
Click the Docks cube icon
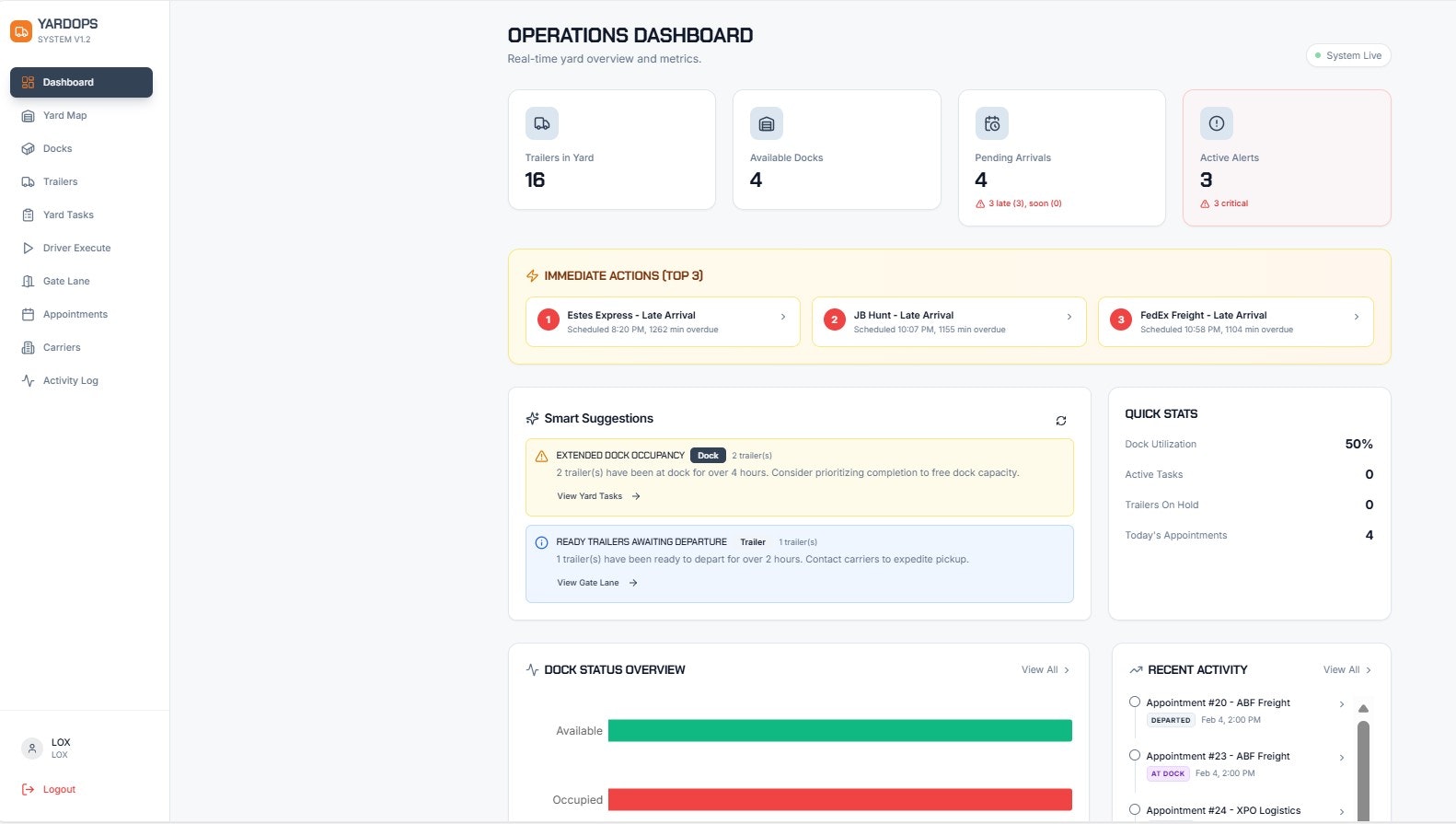pyautogui.click(x=28, y=148)
